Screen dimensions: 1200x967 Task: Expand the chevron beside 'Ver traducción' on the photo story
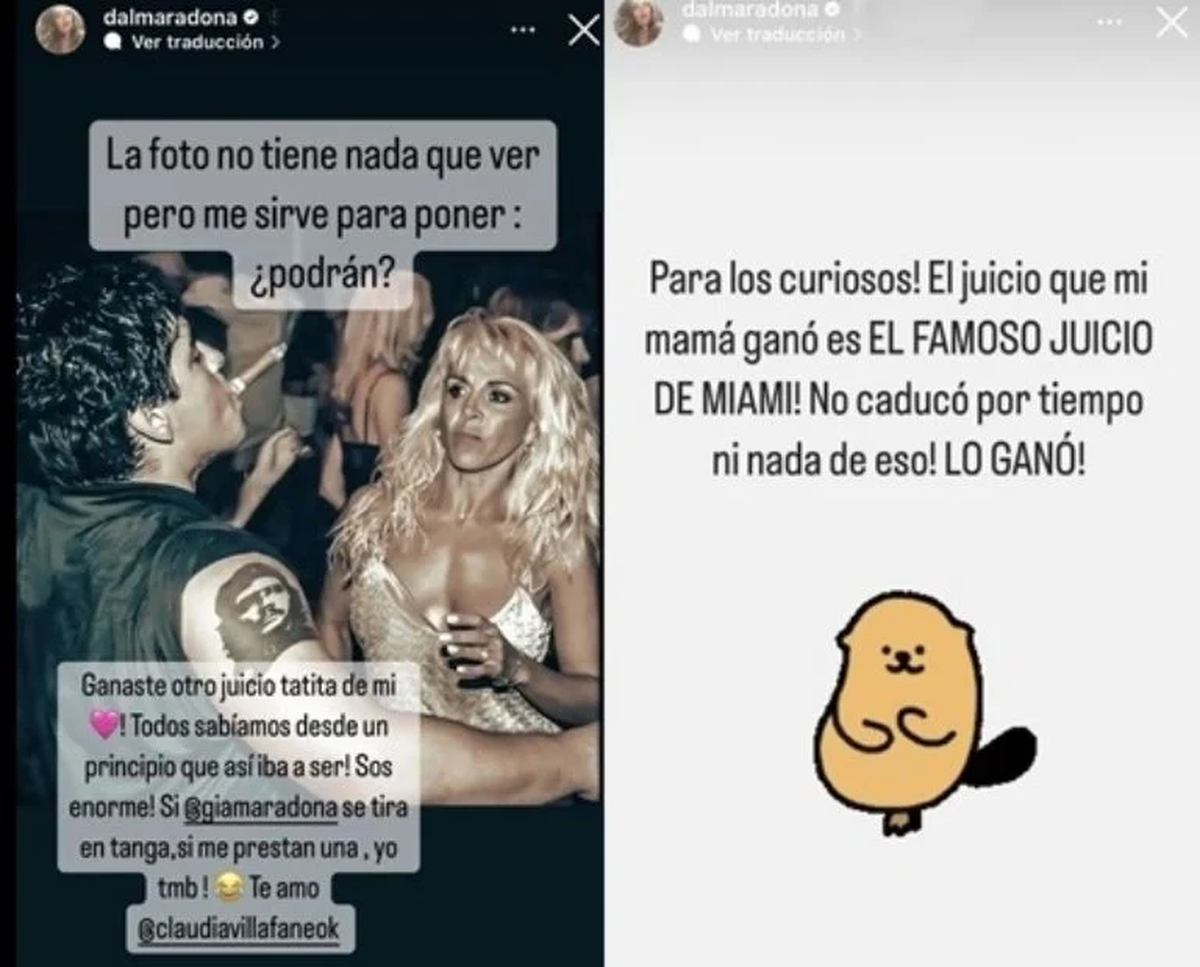tap(274, 43)
